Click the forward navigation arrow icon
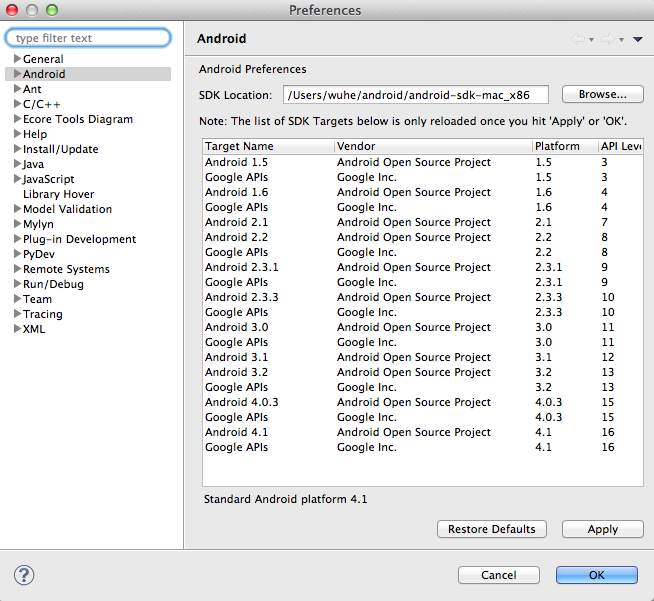The width and height of the screenshot is (654, 601). 608,39
